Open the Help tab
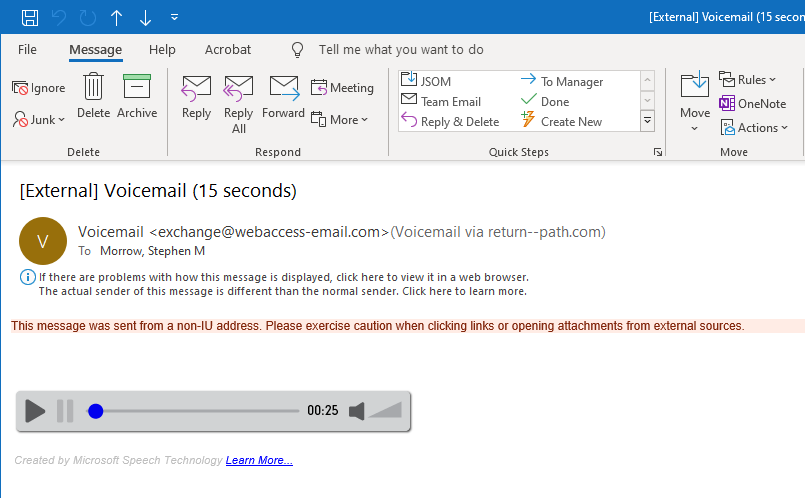The height and width of the screenshot is (498, 805). [162, 49]
